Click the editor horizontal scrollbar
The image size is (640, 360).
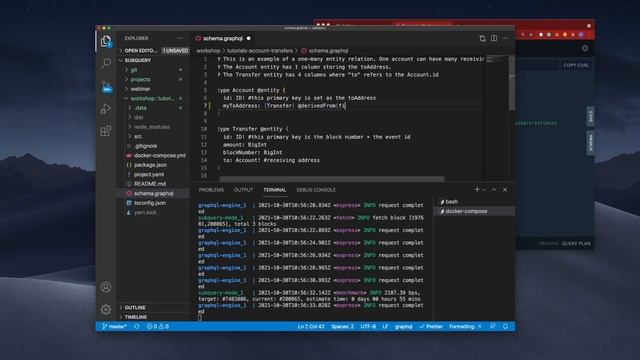tap(332, 179)
